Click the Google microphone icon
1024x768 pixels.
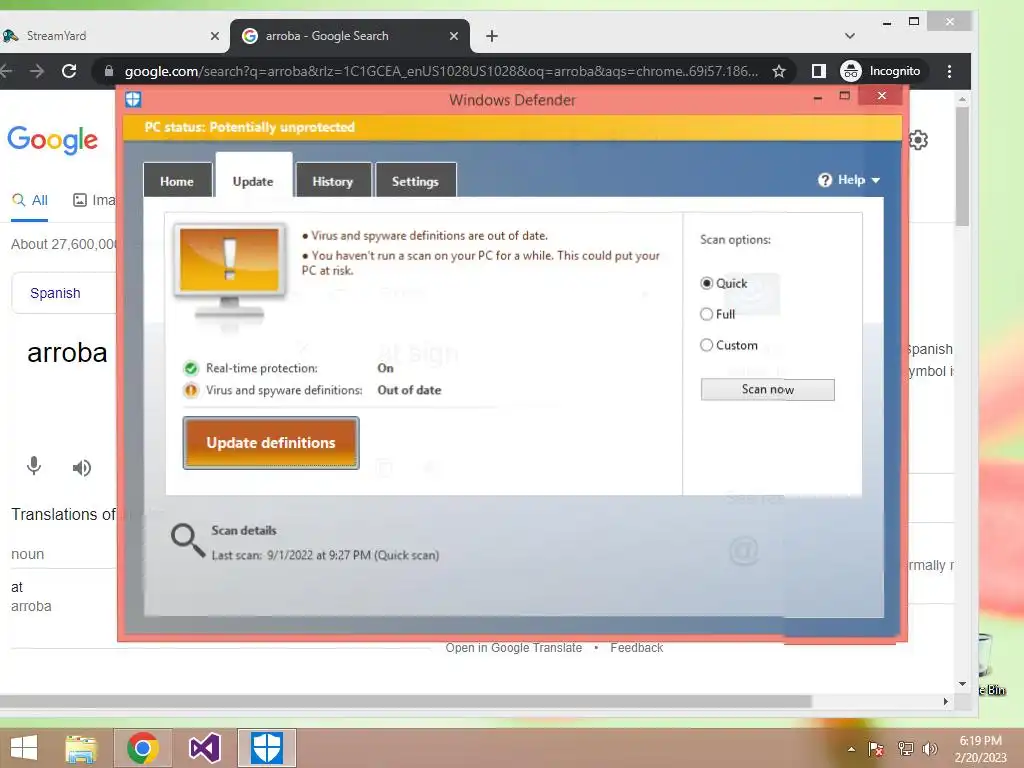click(34, 466)
